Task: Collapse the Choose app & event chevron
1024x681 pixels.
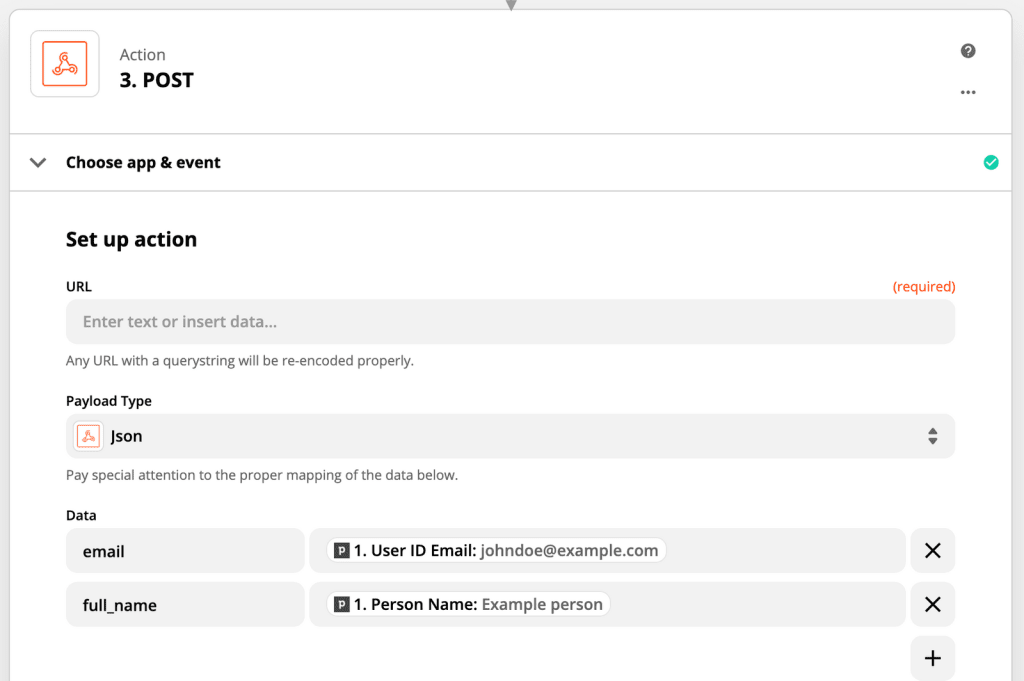Action: click(38, 163)
